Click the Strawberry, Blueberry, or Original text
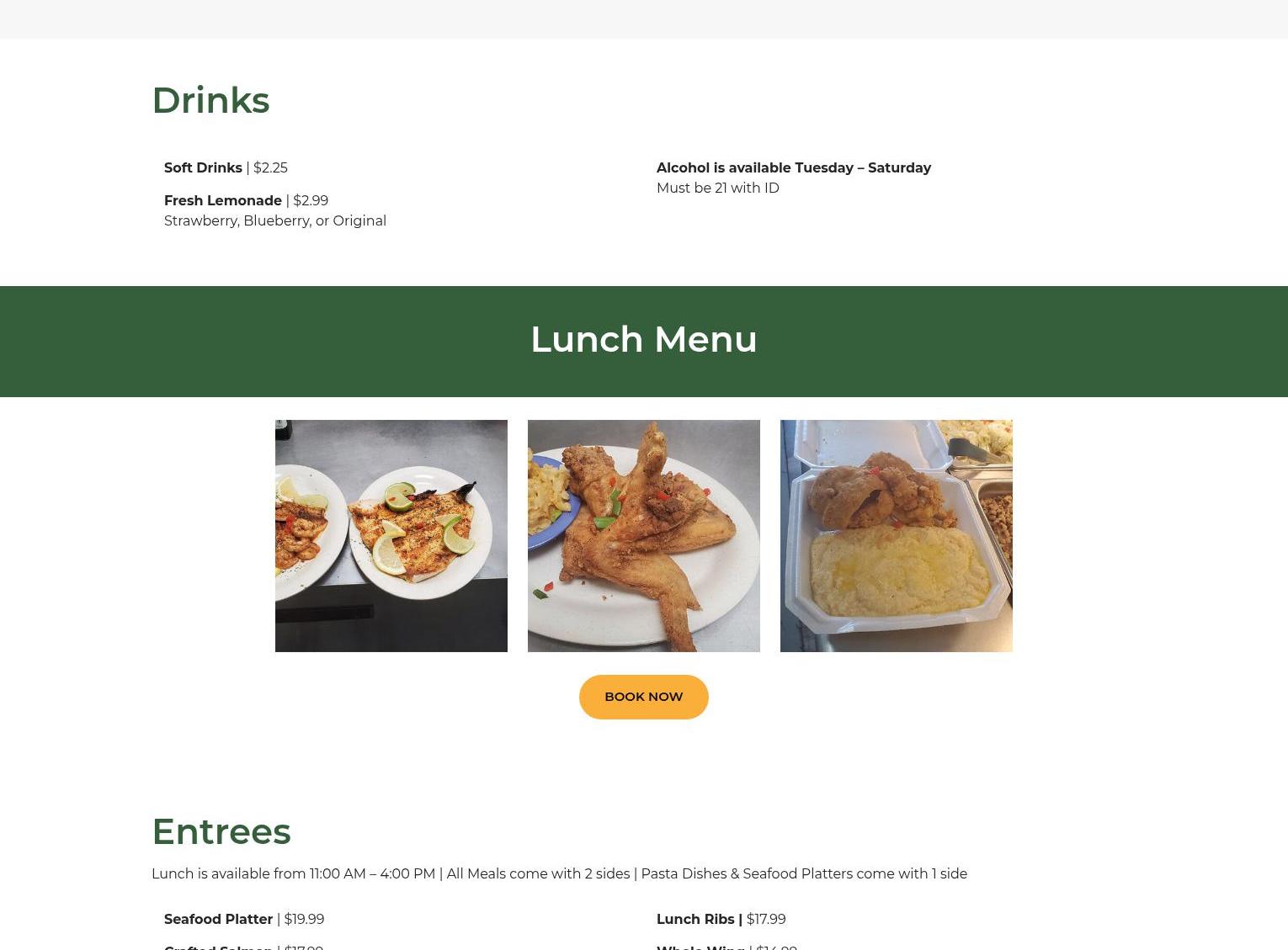 tap(275, 220)
